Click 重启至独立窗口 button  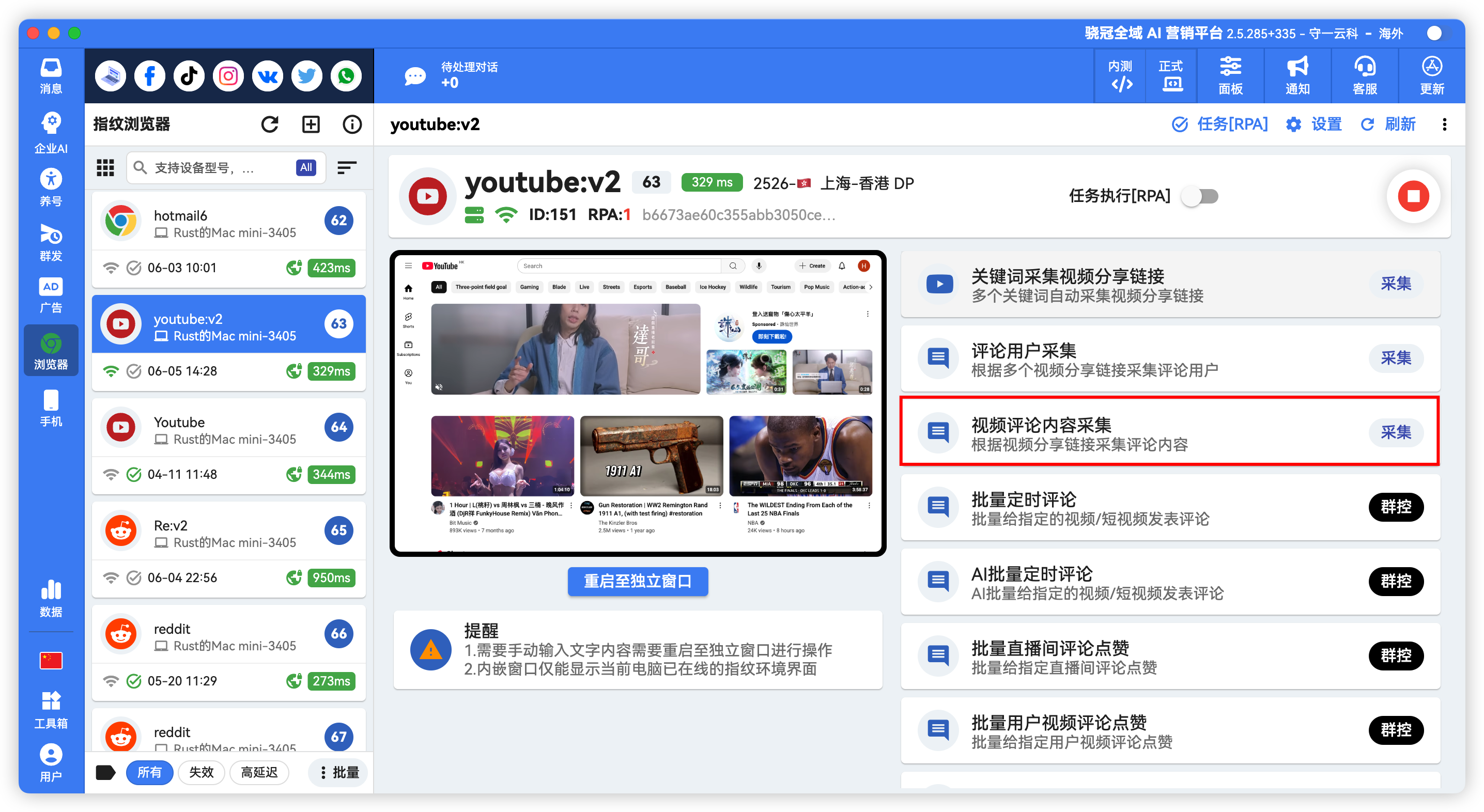(638, 581)
